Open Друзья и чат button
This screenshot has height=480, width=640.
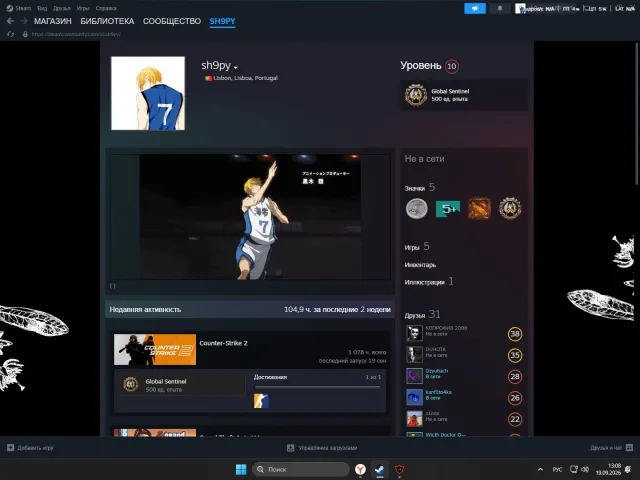pyautogui.click(x=611, y=448)
